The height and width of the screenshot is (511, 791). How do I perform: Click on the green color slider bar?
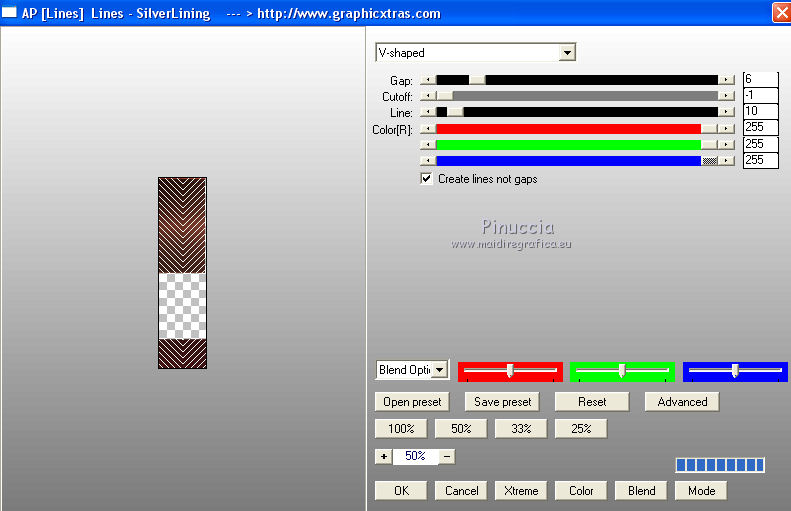[577, 145]
